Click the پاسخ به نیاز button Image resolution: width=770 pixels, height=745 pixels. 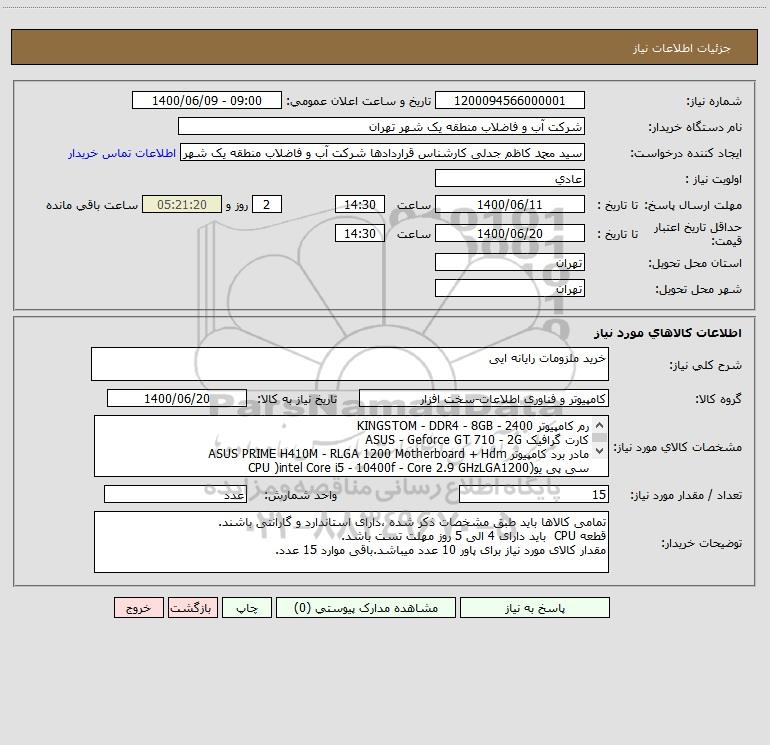click(x=535, y=607)
